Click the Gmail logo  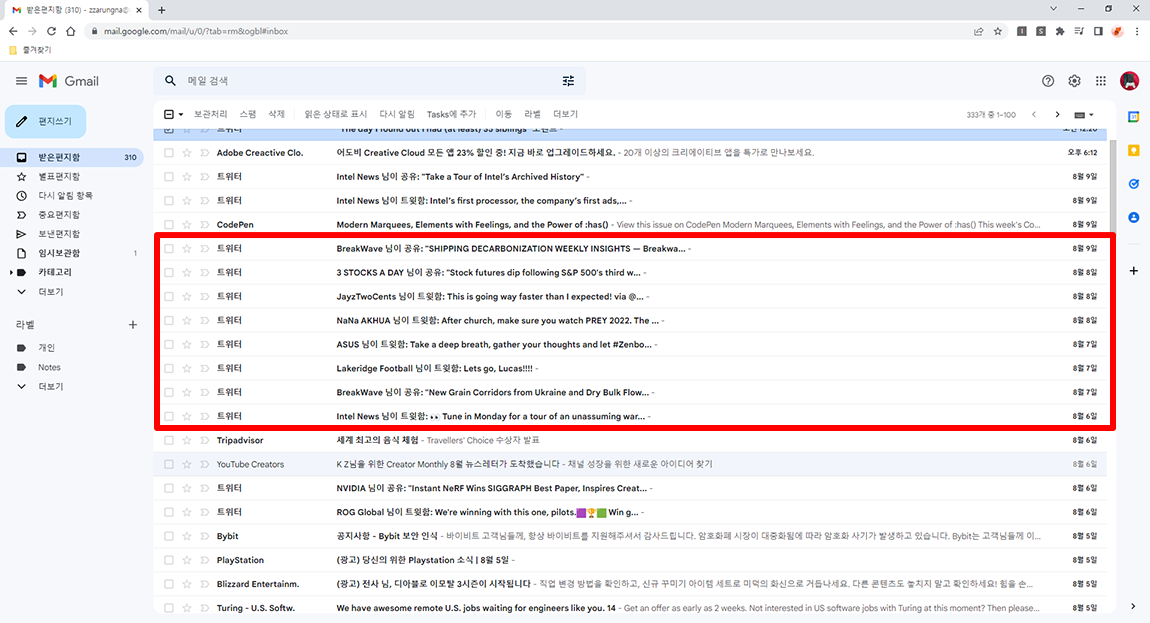click(x=68, y=81)
